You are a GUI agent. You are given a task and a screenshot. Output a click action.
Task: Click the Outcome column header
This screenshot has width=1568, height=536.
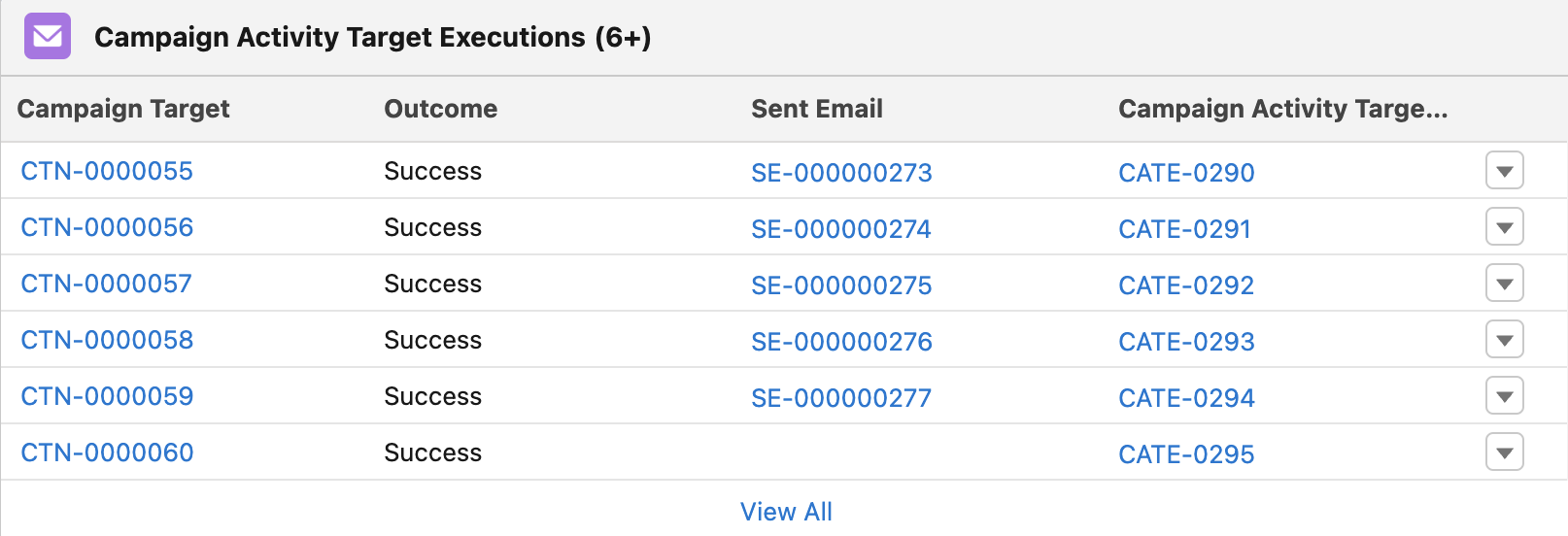[441, 109]
